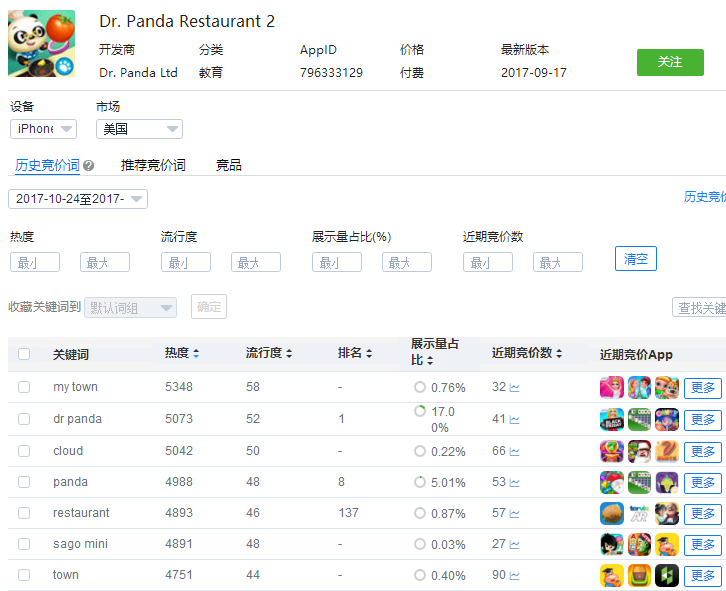Open the iPhone device dropdown
The width and height of the screenshot is (726, 591).
(44, 129)
